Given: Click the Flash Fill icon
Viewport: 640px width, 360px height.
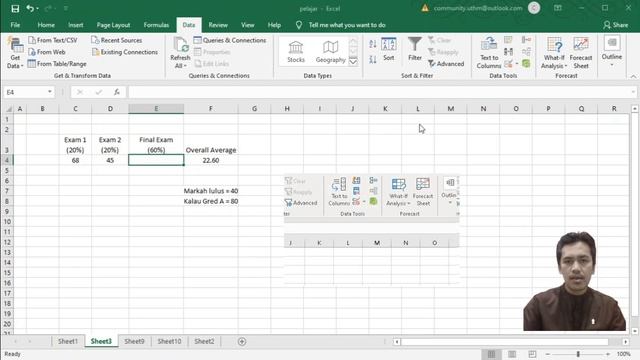Looking at the screenshot, I should (508, 40).
